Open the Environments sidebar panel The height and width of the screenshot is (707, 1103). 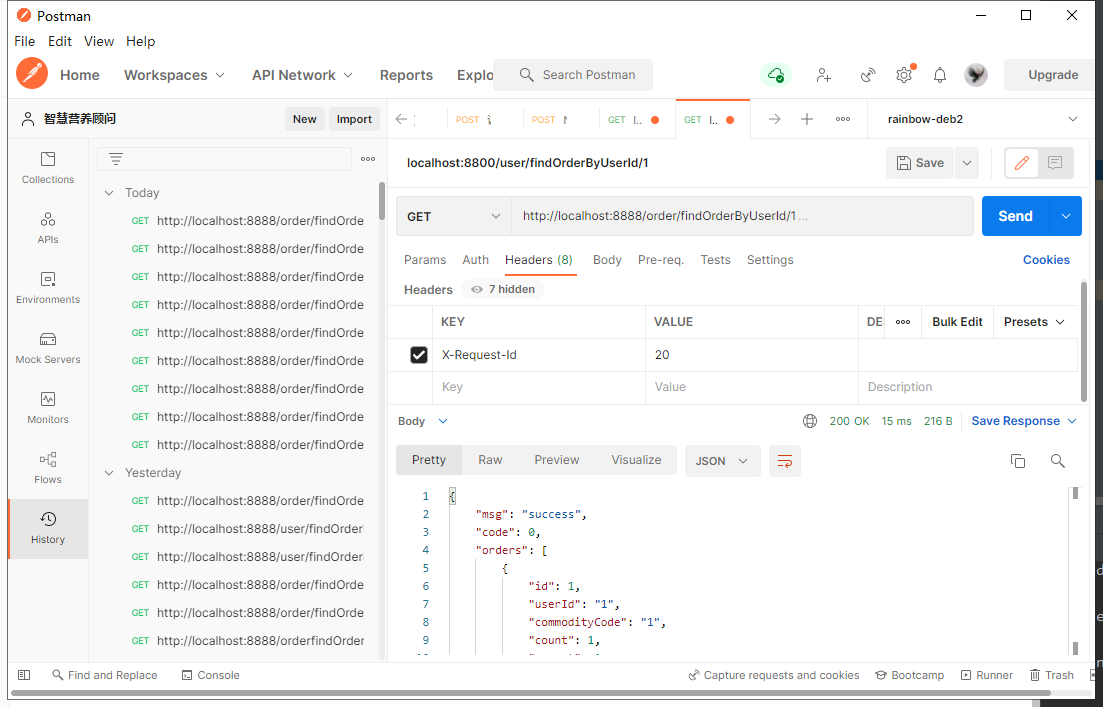48,288
